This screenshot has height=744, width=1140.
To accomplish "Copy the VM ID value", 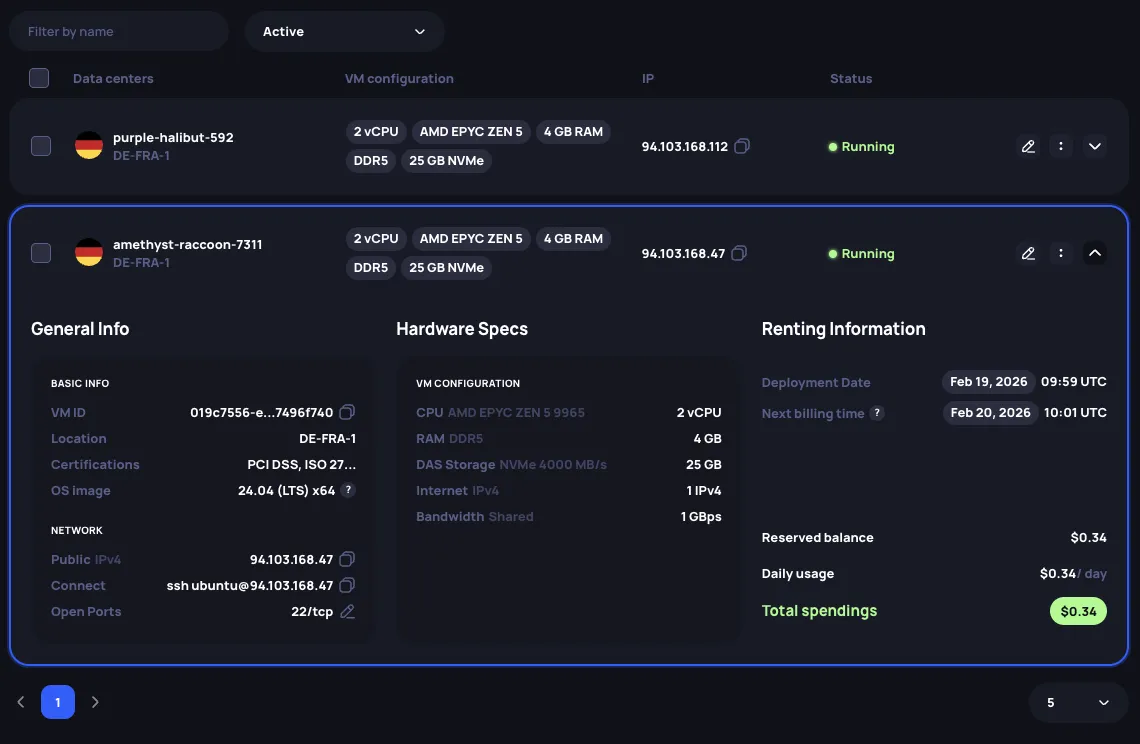I will [347, 412].
